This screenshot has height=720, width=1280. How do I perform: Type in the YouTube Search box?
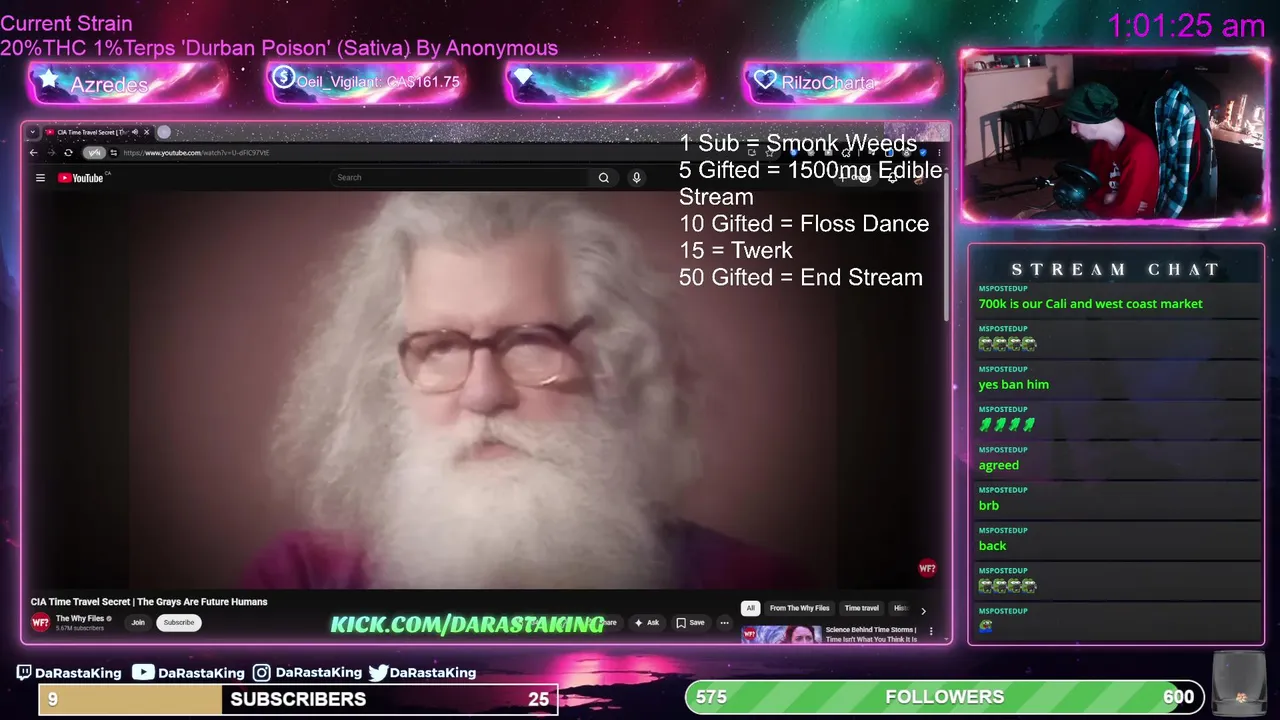pos(460,178)
